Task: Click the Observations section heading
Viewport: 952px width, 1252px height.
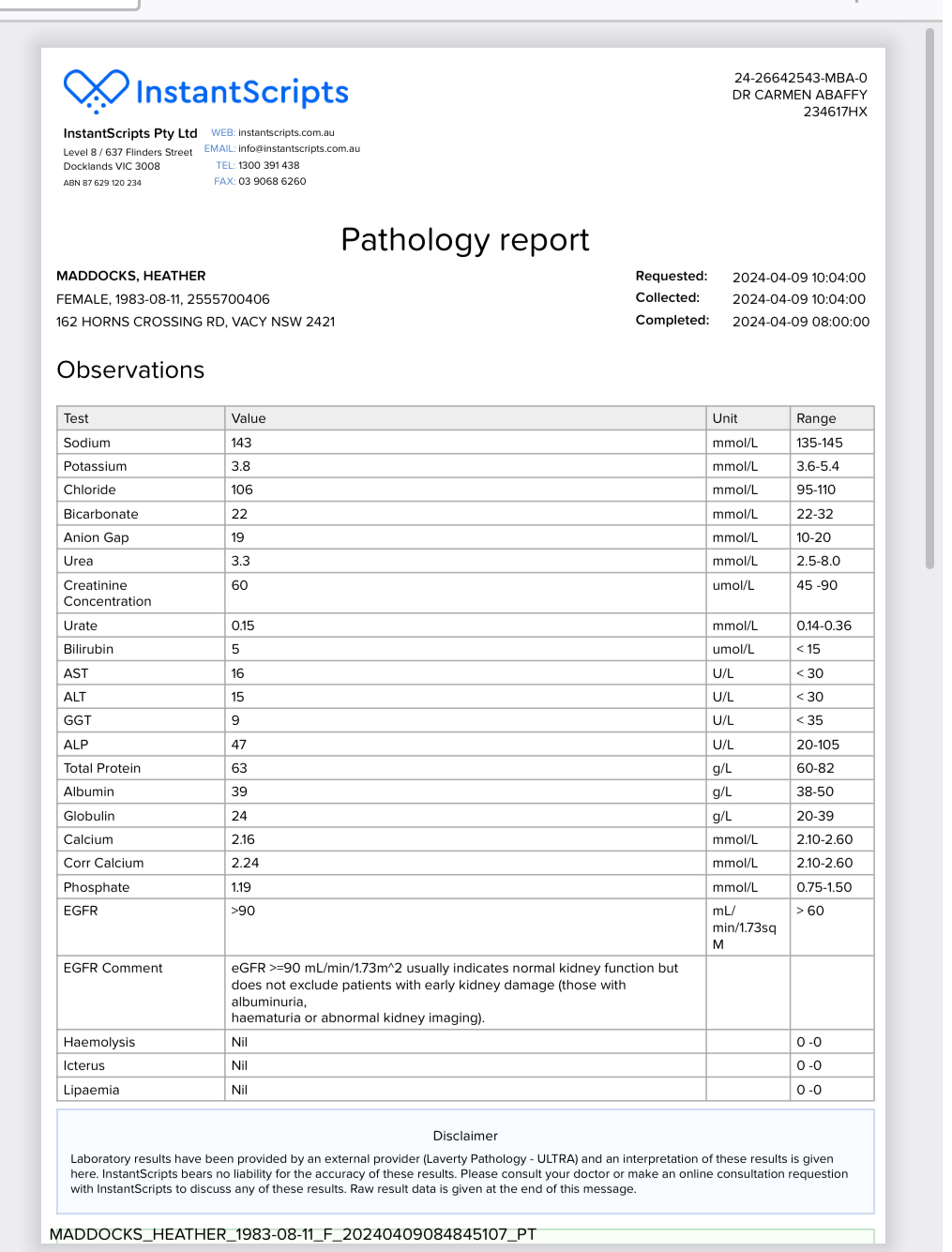Action: pos(130,370)
